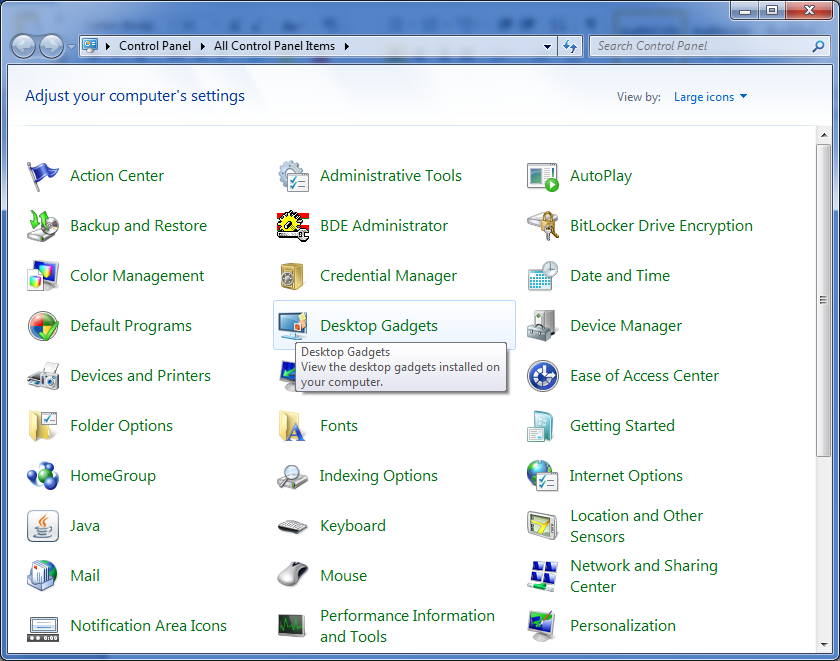Click the Mail icon
Image resolution: width=840 pixels, height=661 pixels.
click(x=42, y=576)
